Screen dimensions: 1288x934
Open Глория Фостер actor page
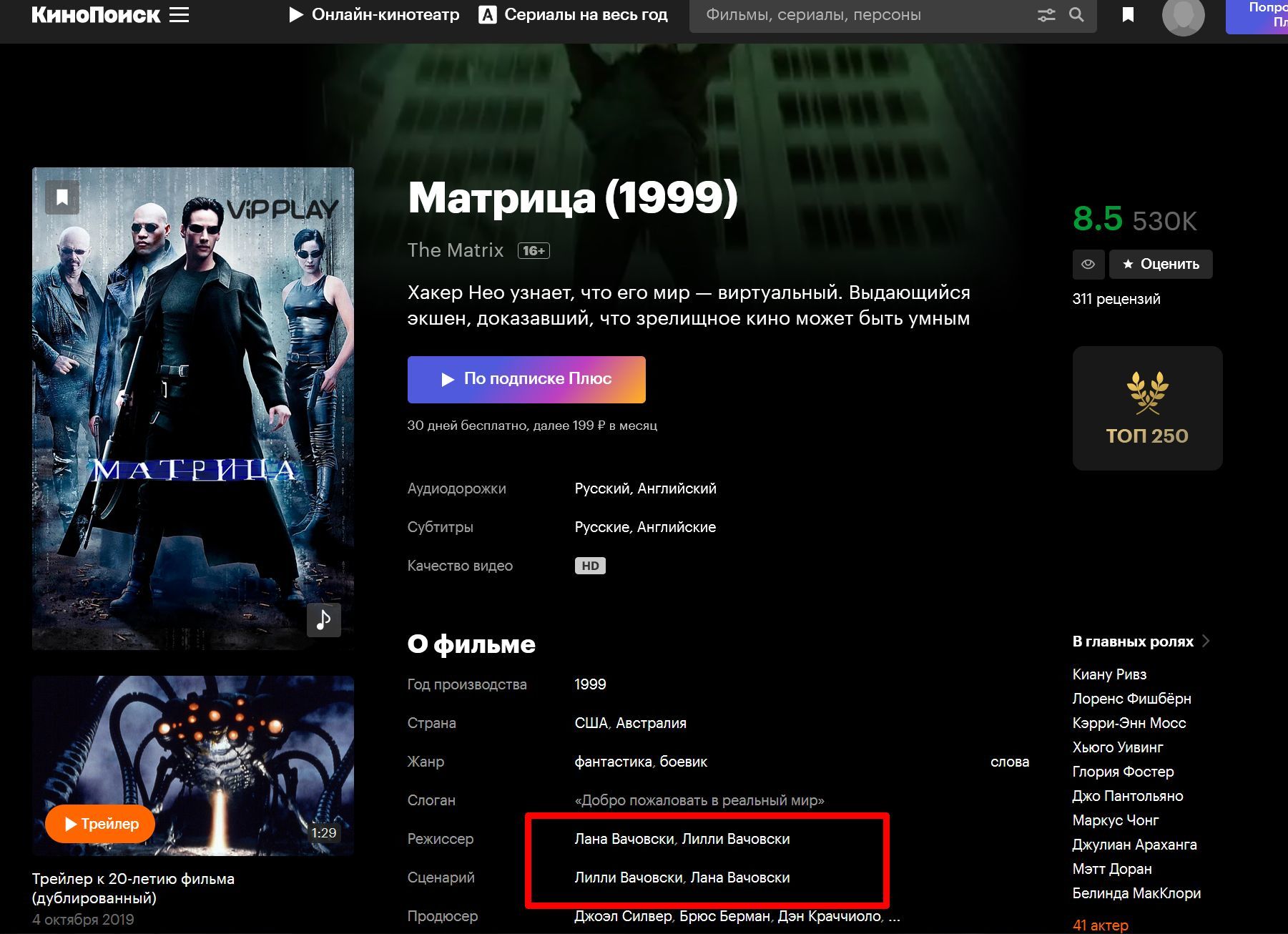click(1123, 772)
